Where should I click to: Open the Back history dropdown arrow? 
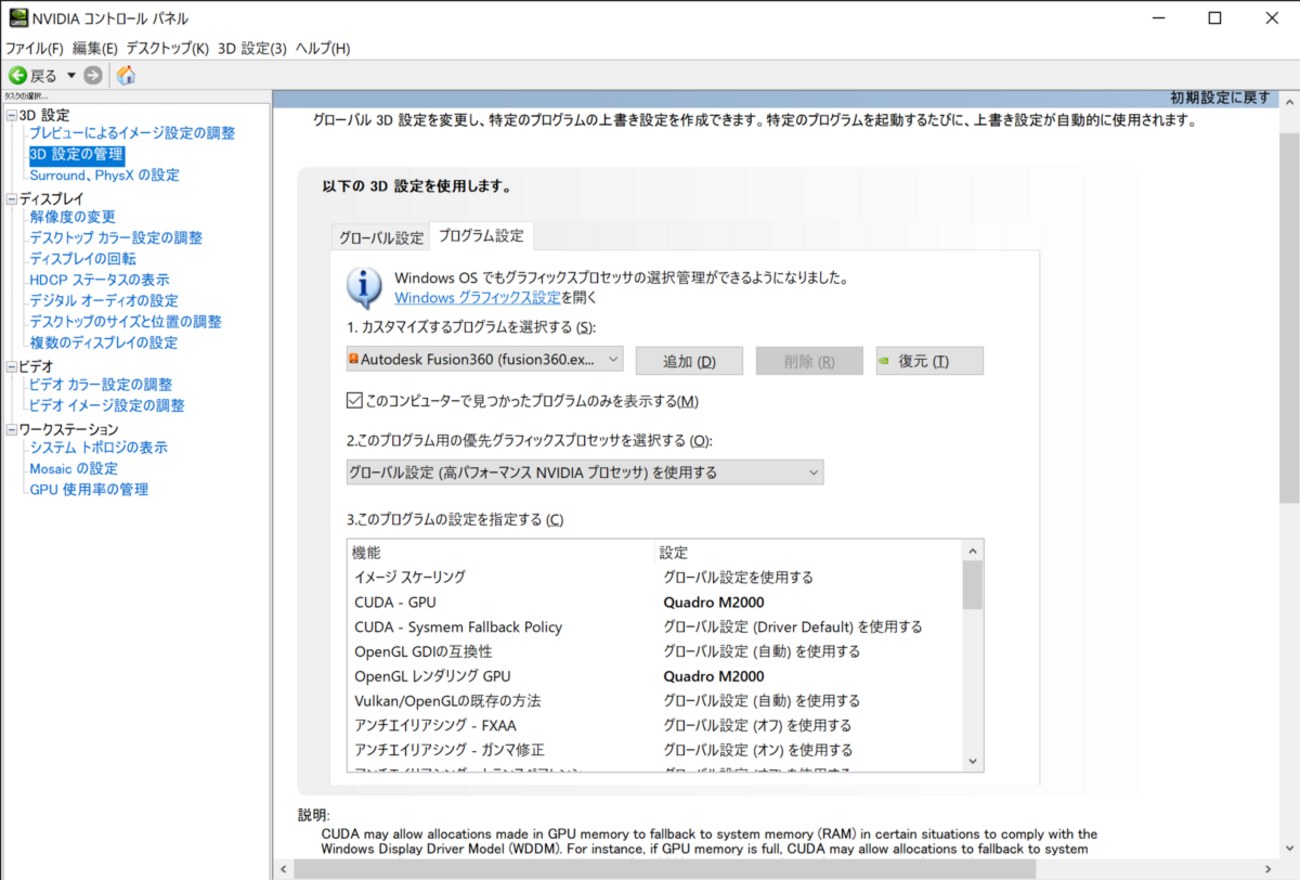[x=71, y=76]
